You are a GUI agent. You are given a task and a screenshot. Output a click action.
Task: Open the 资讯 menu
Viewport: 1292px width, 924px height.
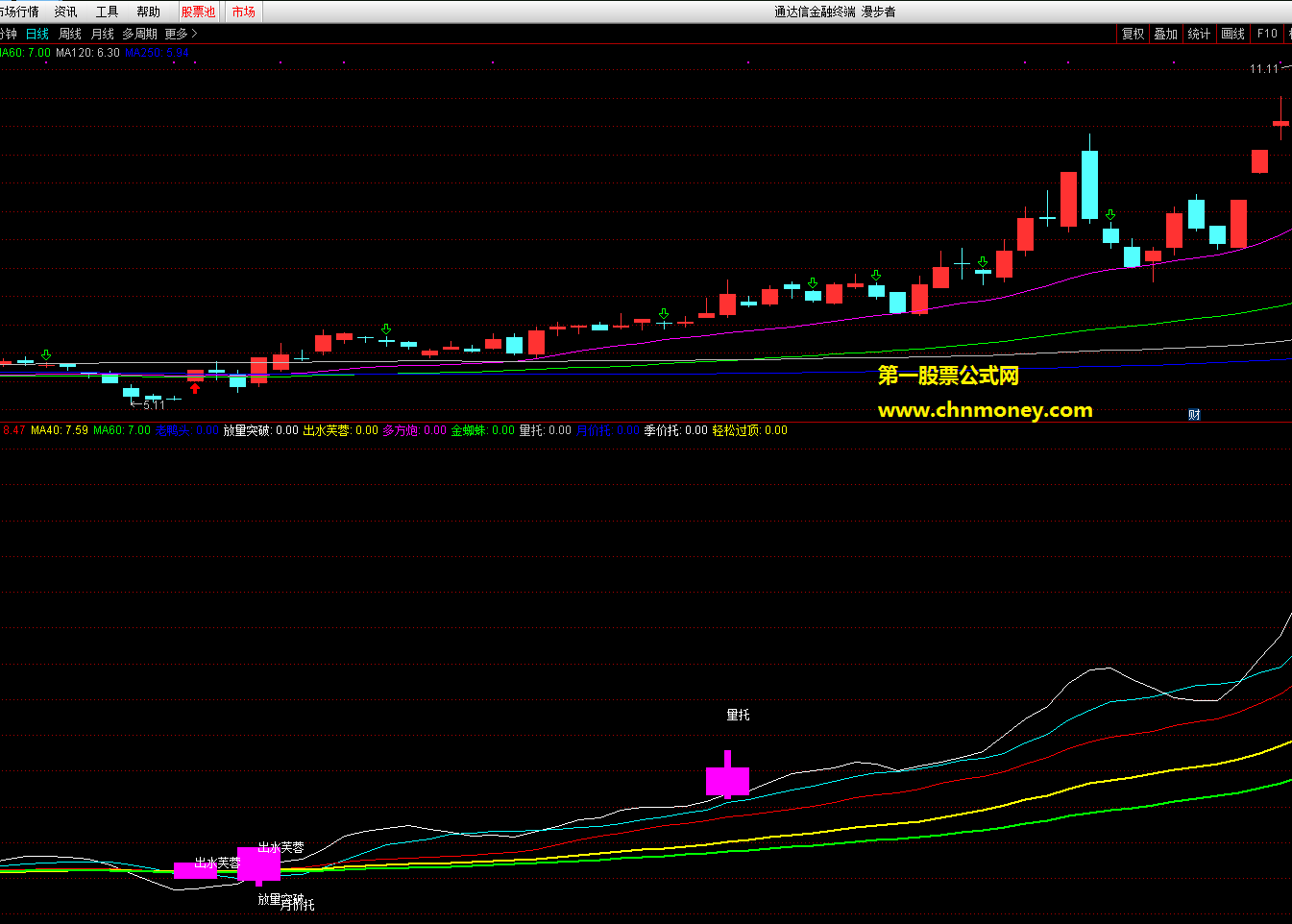pyautogui.click(x=65, y=12)
